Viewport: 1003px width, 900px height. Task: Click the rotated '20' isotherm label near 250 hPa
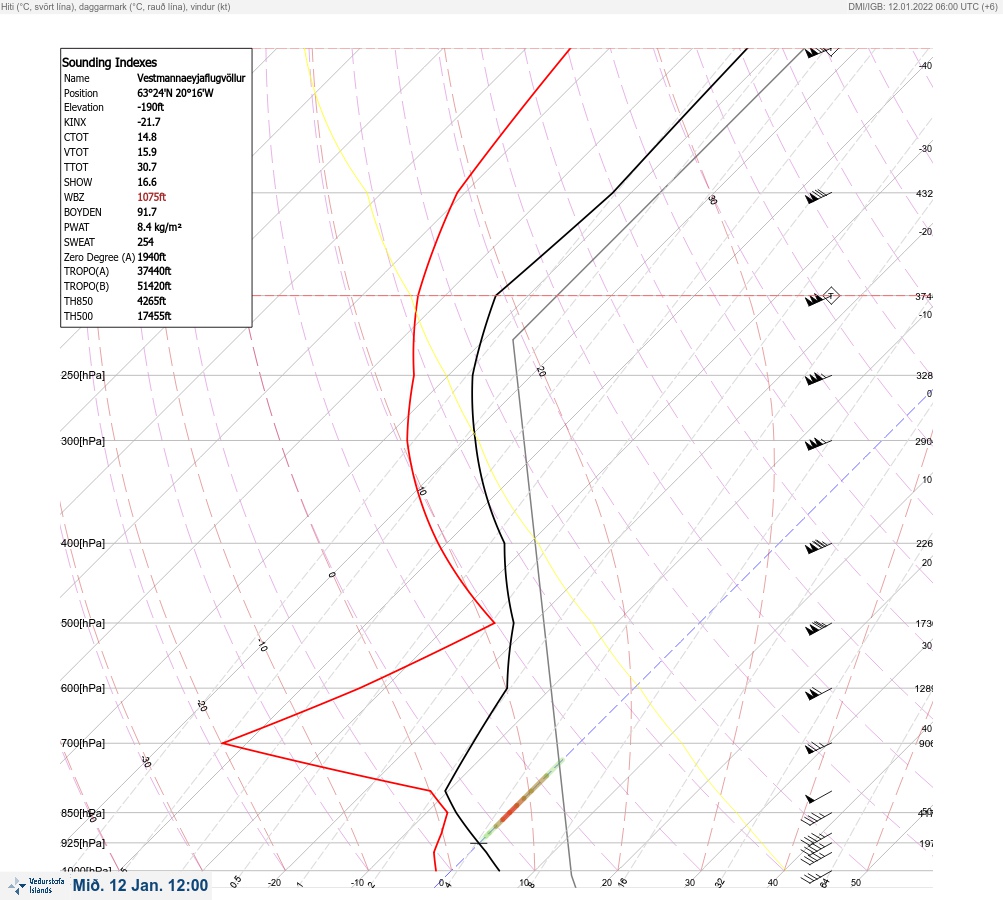click(x=541, y=371)
